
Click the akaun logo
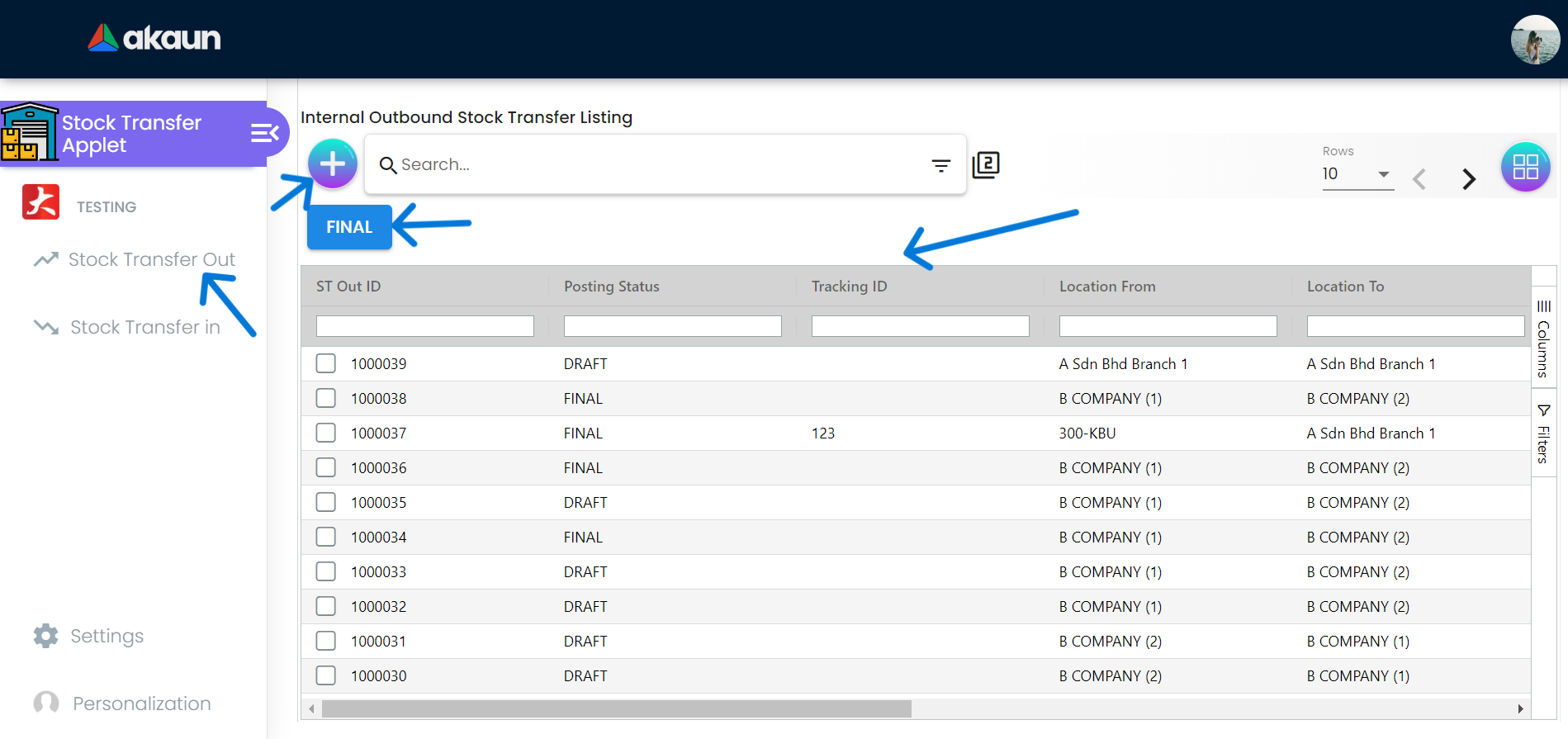point(154,38)
